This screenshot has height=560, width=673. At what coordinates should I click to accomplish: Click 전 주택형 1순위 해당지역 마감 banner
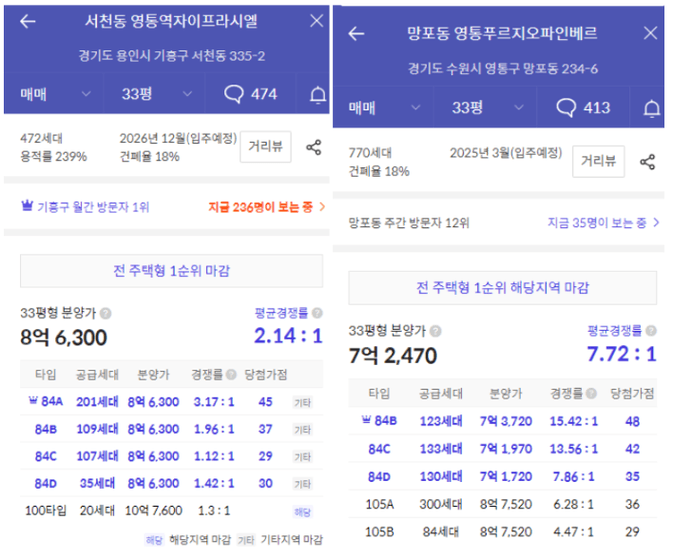tap(502, 288)
